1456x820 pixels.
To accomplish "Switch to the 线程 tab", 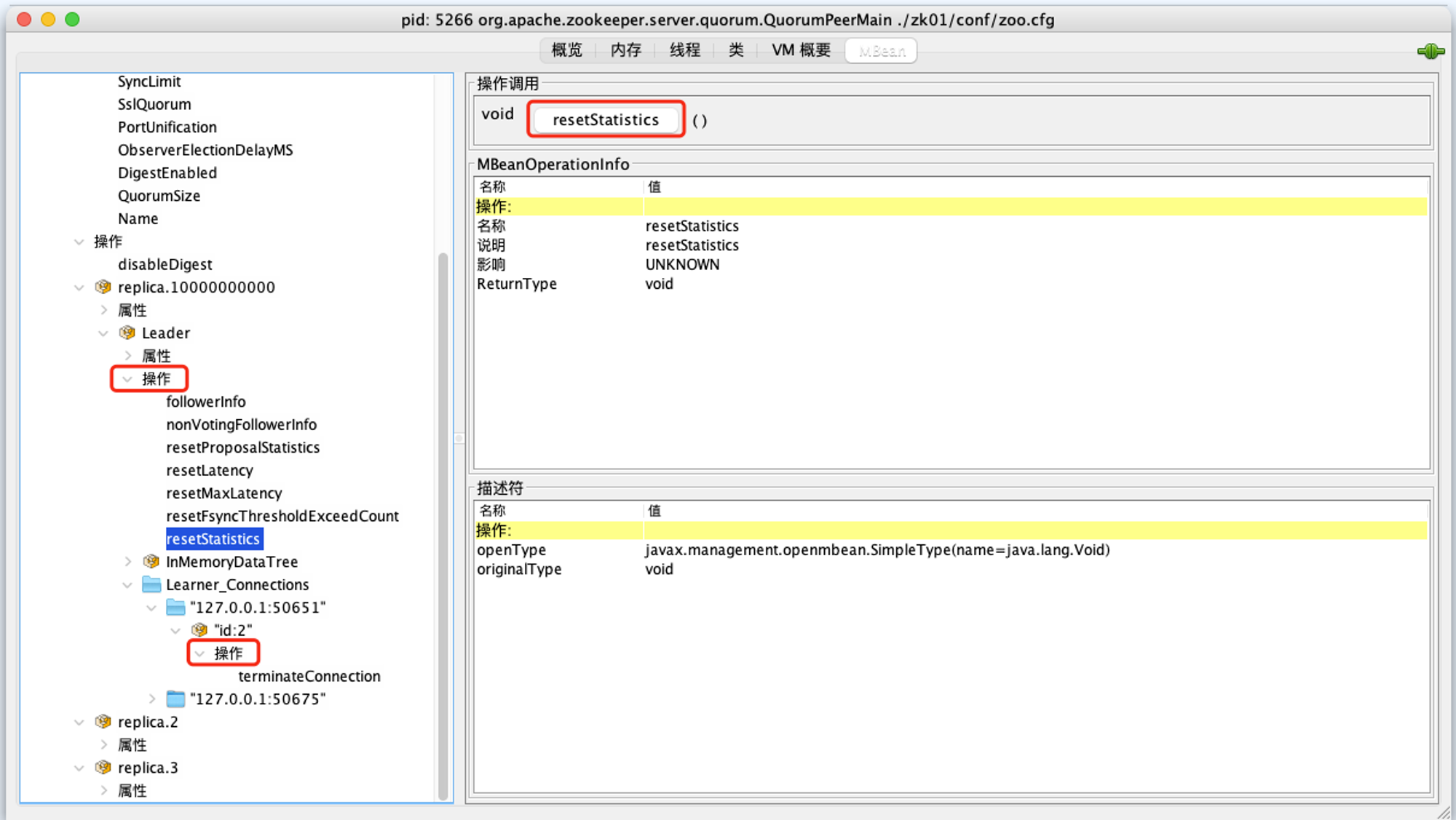I will point(685,50).
